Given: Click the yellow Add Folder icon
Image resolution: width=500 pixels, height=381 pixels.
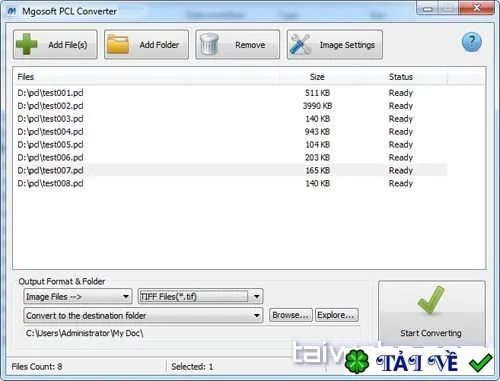Looking at the screenshot, I should click(118, 44).
